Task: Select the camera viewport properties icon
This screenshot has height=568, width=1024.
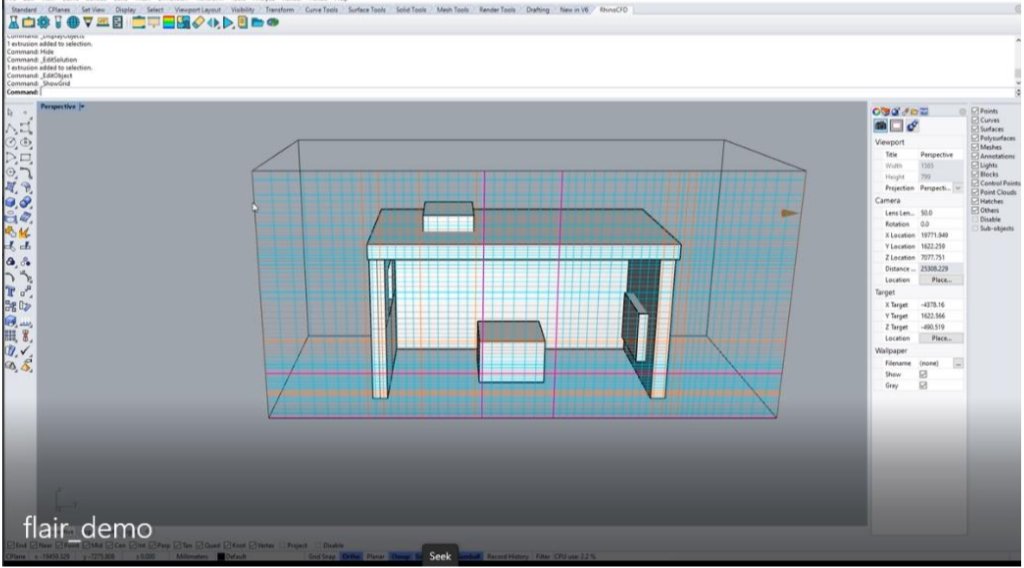Action: tap(880, 125)
